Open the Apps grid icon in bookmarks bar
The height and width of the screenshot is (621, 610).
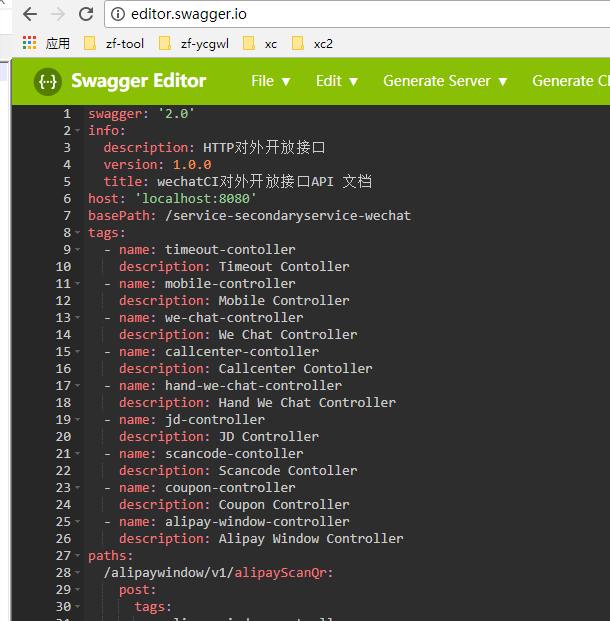pos(29,43)
